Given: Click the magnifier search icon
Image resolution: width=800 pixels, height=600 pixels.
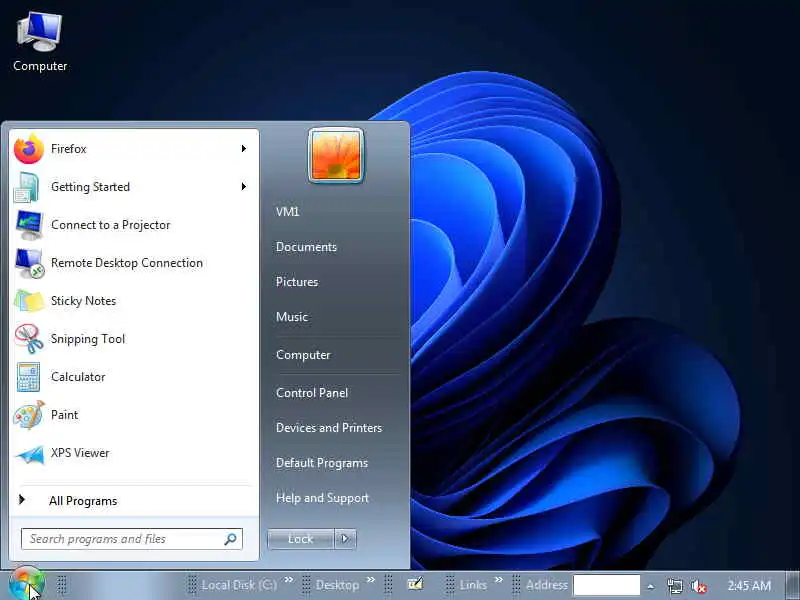Looking at the screenshot, I should click(x=231, y=539).
